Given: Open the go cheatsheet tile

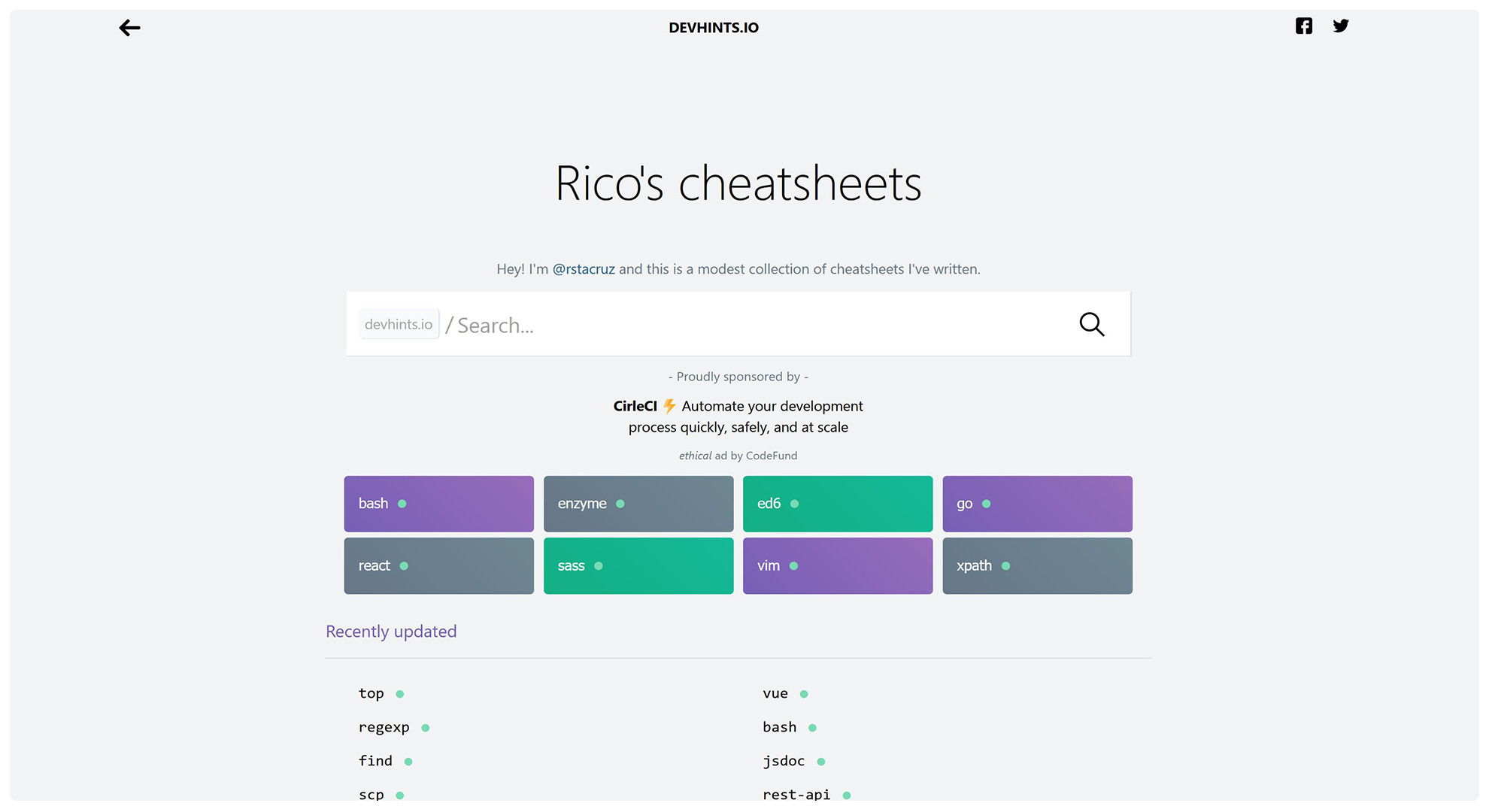Looking at the screenshot, I should point(1037,504).
